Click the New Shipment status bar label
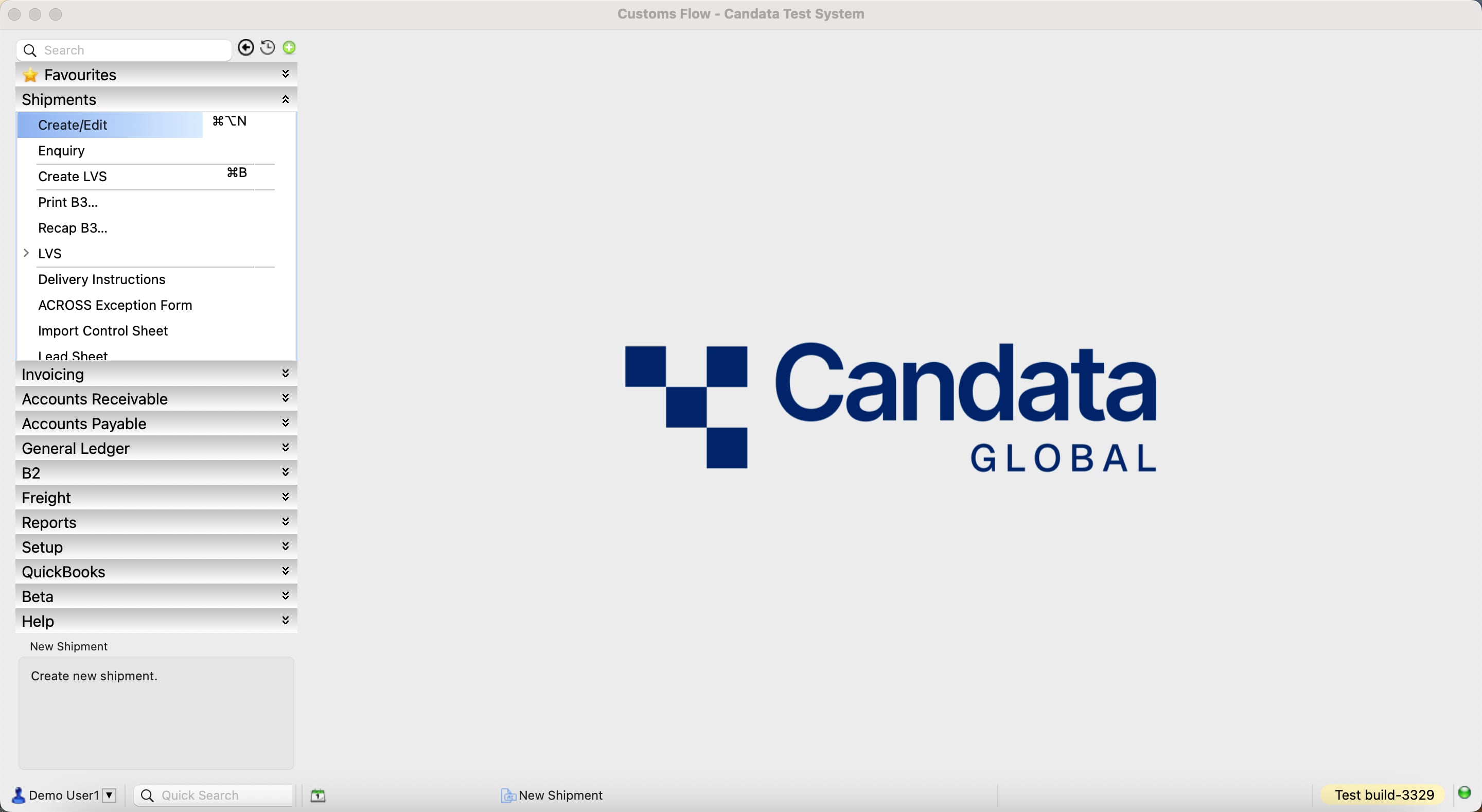 coord(560,796)
